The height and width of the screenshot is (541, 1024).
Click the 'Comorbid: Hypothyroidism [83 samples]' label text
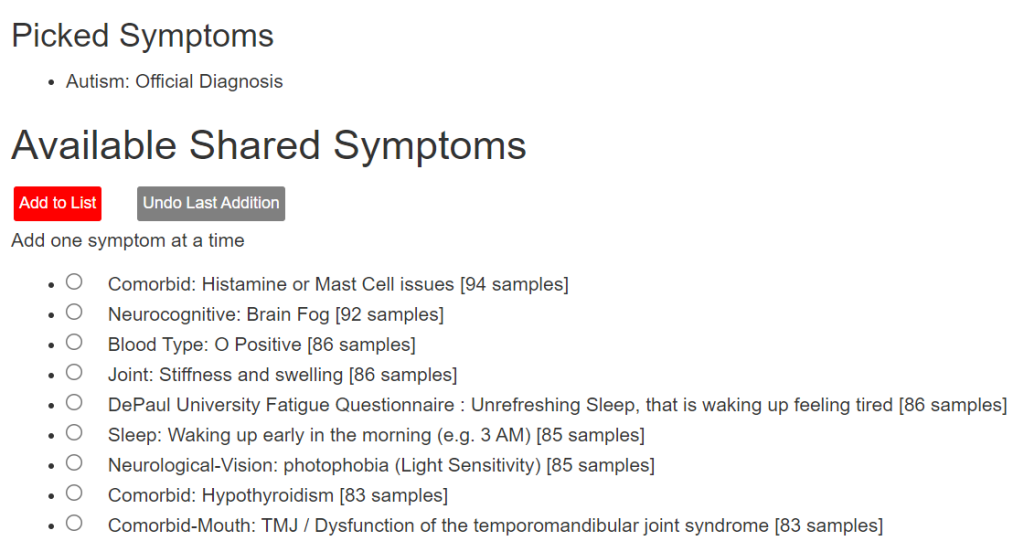pyautogui.click(x=278, y=495)
